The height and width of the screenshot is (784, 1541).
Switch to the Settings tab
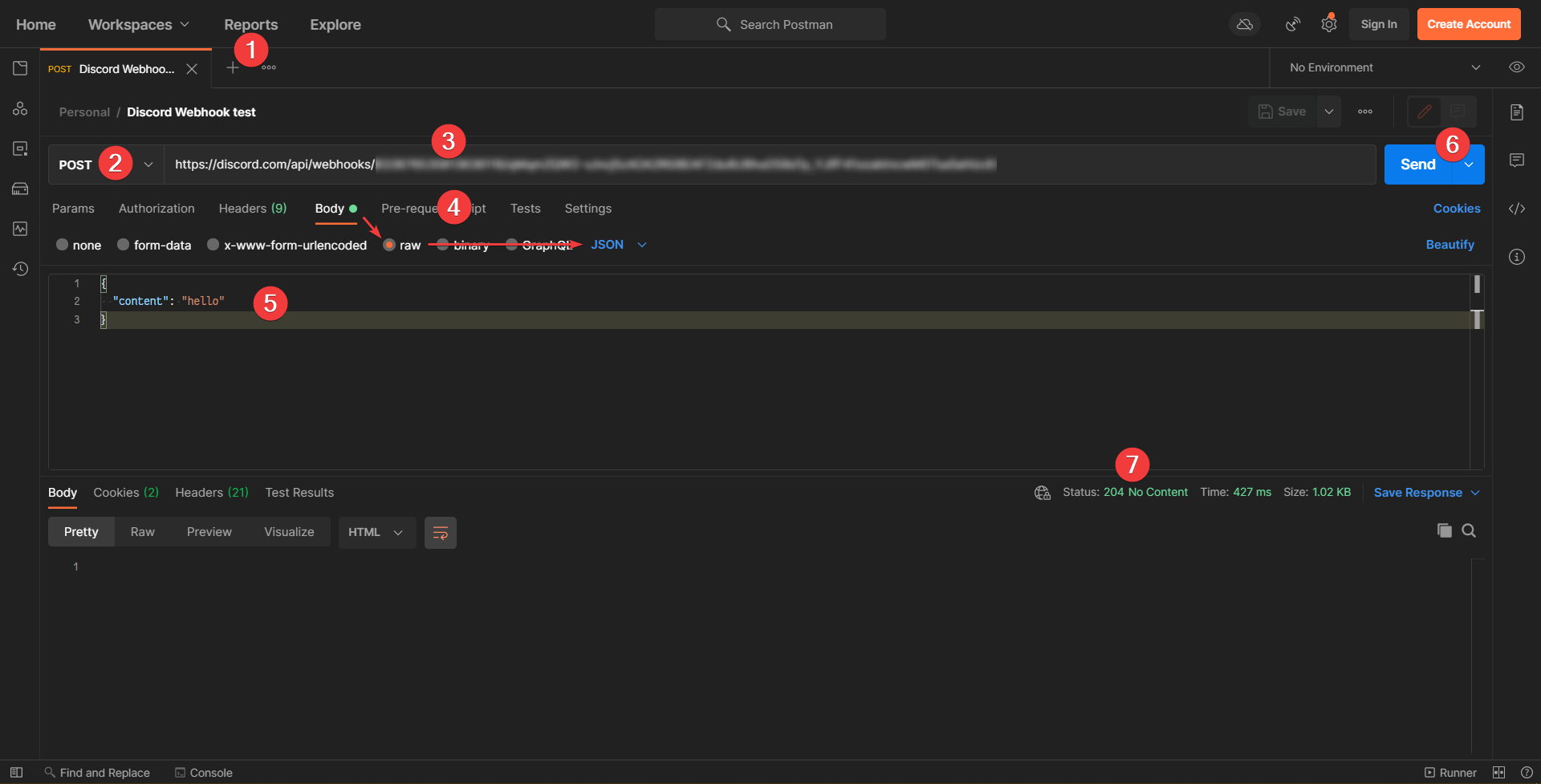588,209
